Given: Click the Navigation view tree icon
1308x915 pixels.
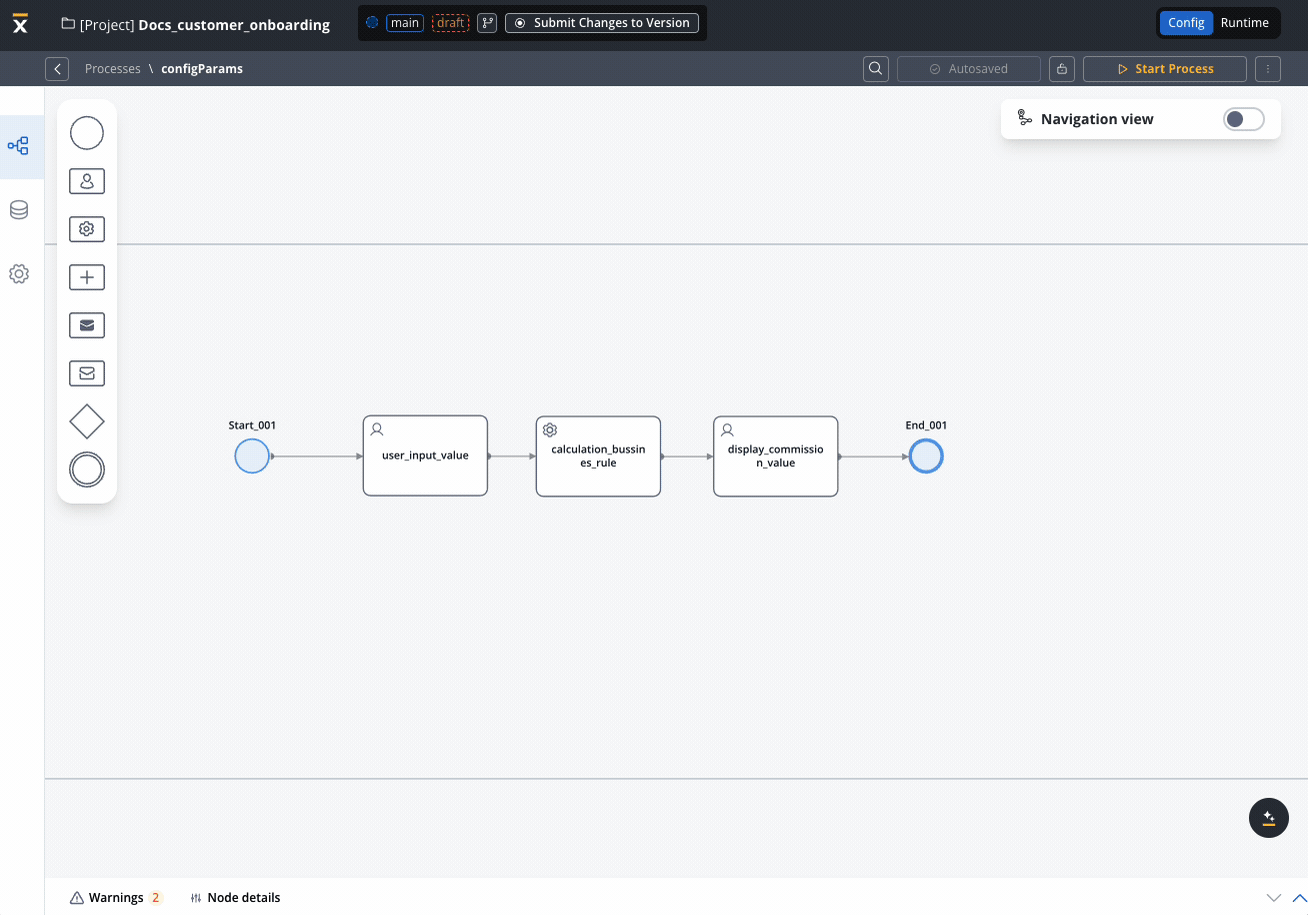Looking at the screenshot, I should 1024,119.
